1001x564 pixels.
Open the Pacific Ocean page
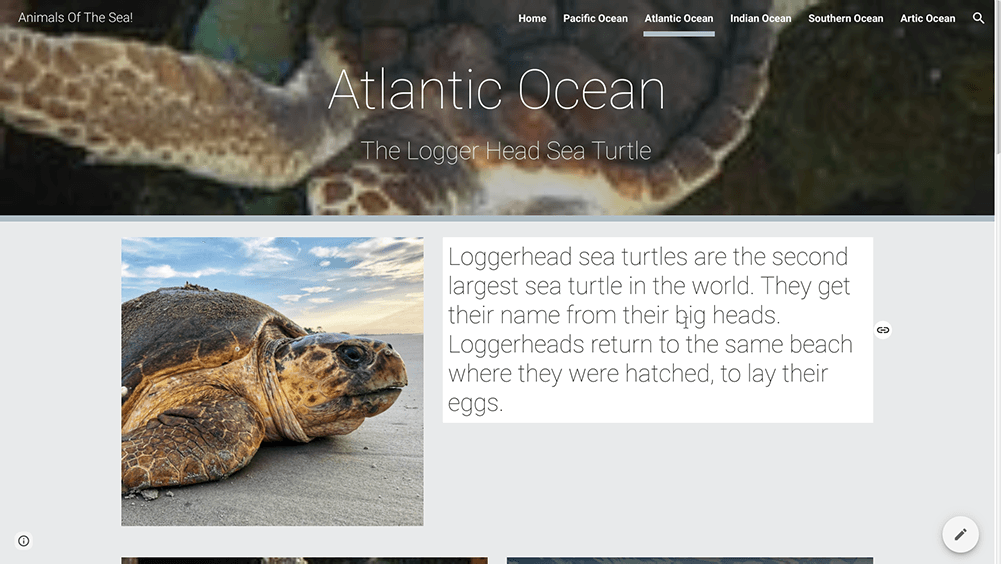595,18
